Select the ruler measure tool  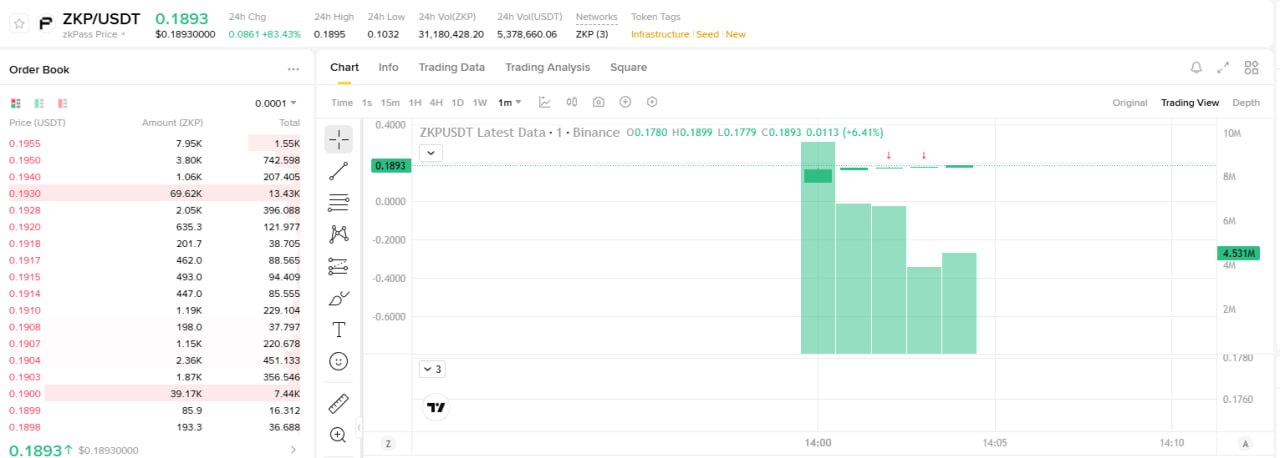(338, 403)
